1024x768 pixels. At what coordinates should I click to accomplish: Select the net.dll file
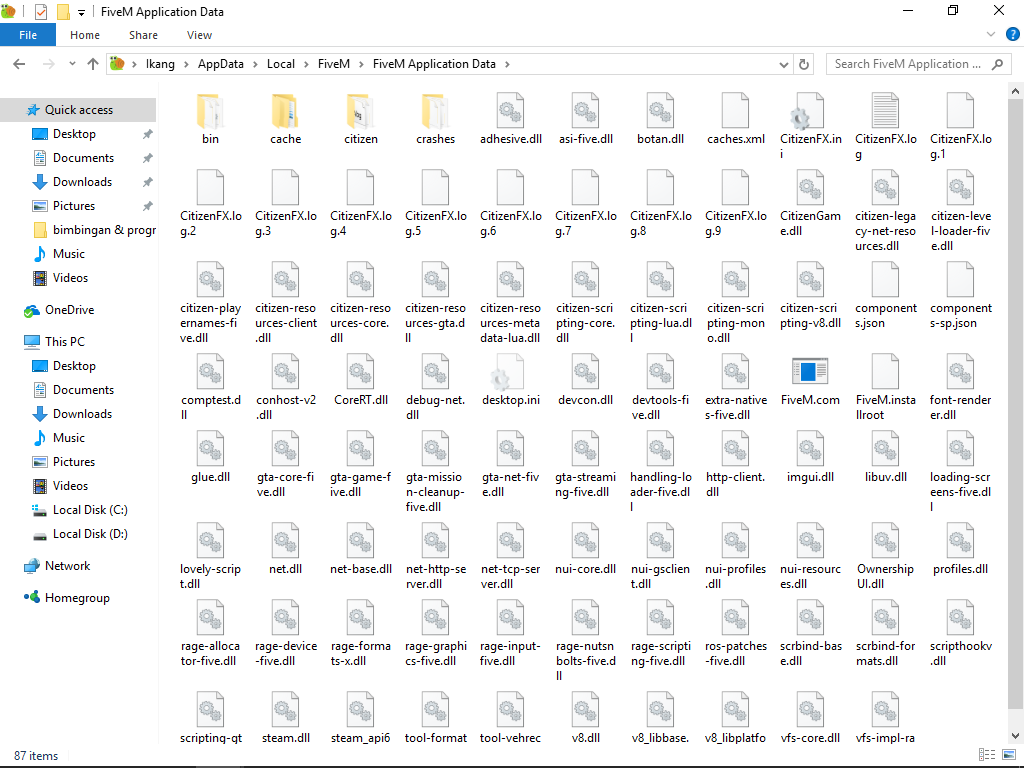point(285,549)
